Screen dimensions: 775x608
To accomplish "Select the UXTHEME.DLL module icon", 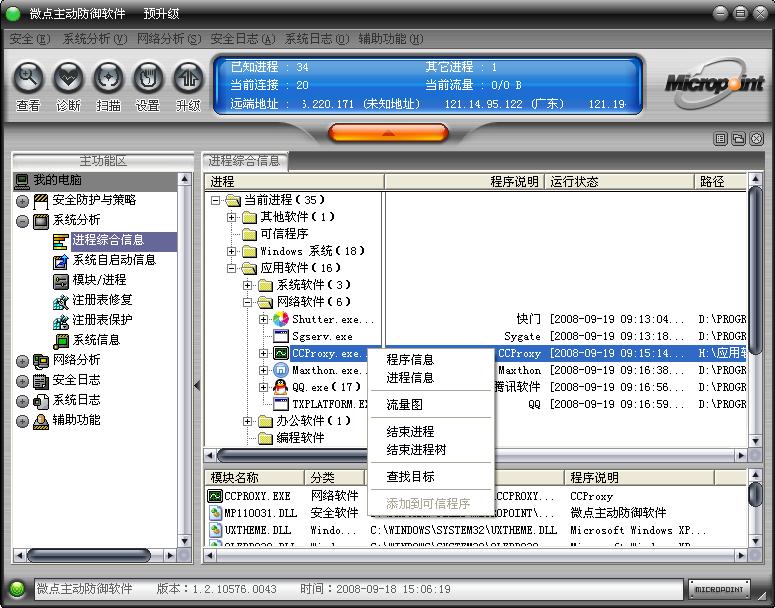I will point(215,530).
